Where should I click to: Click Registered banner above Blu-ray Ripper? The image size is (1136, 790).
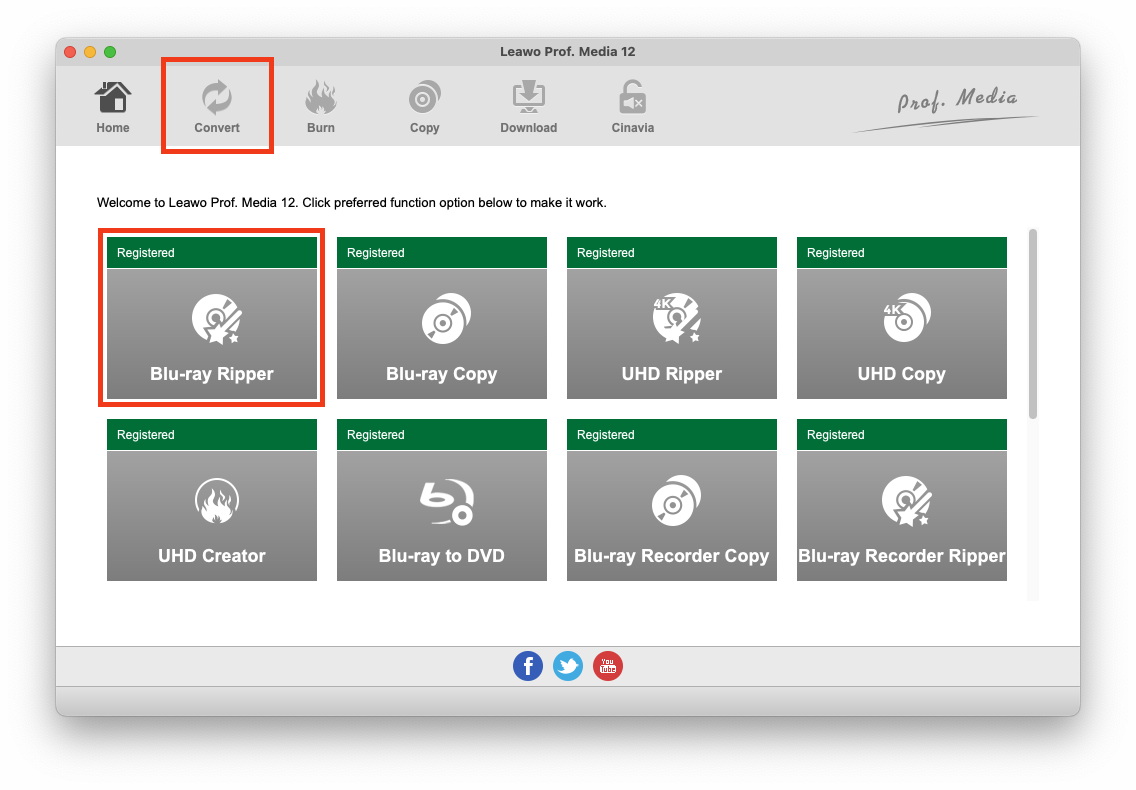coord(212,252)
